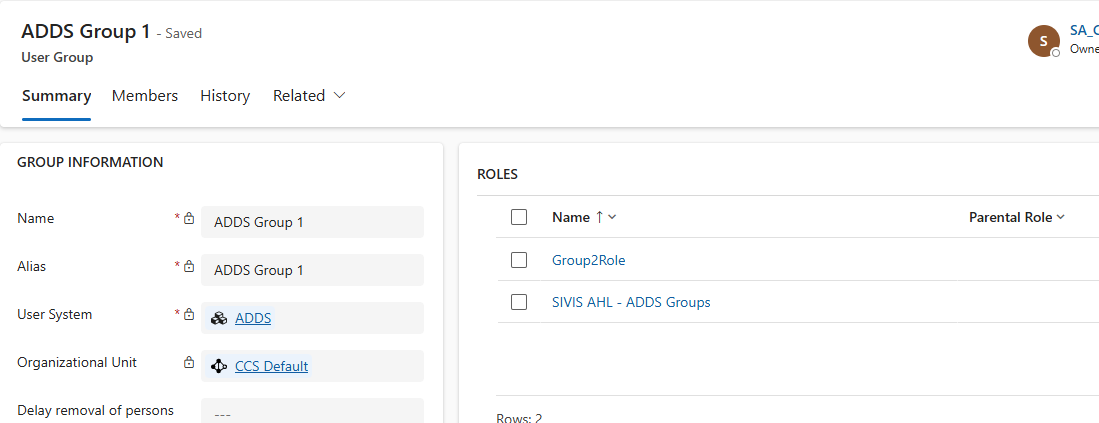Click the lock icon beside Name field
1099x423 pixels.
[188, 218]
